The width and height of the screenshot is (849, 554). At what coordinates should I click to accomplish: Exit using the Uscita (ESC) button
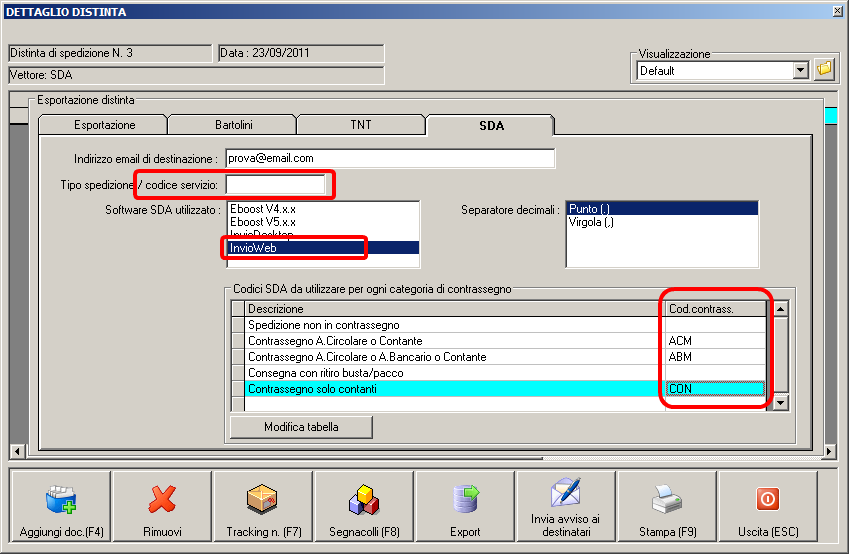pos(768,506)
